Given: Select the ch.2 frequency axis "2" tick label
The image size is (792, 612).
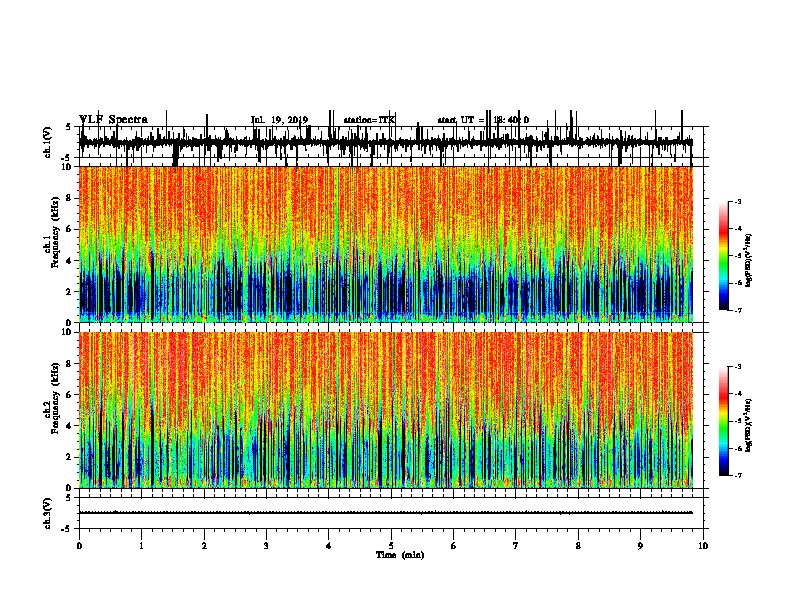Looking at the screenshot, I should click(x=69, y=457).
